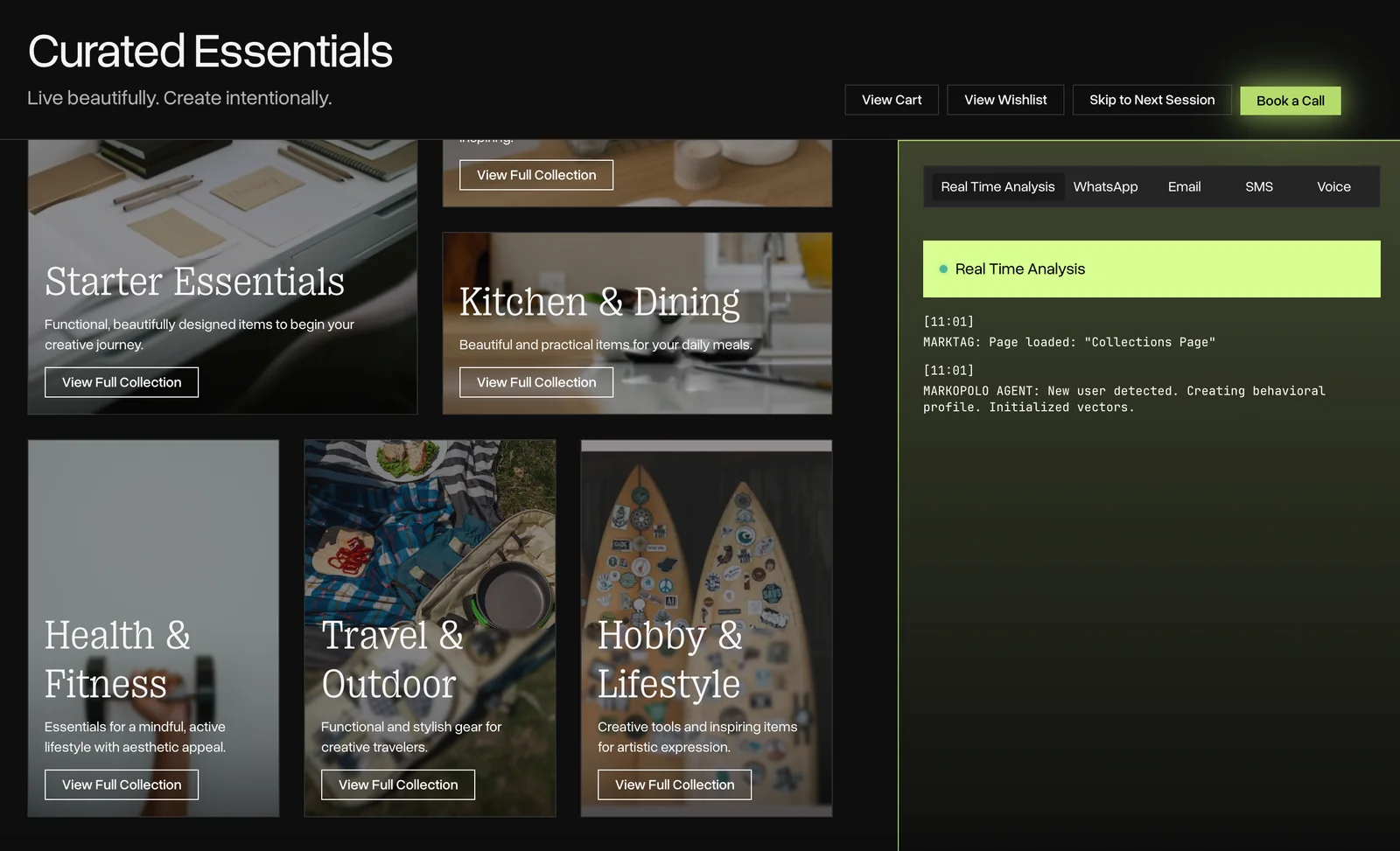Select the Voice tab
Viewport: 1400px width, 851px height.
tap(1333, 187)
